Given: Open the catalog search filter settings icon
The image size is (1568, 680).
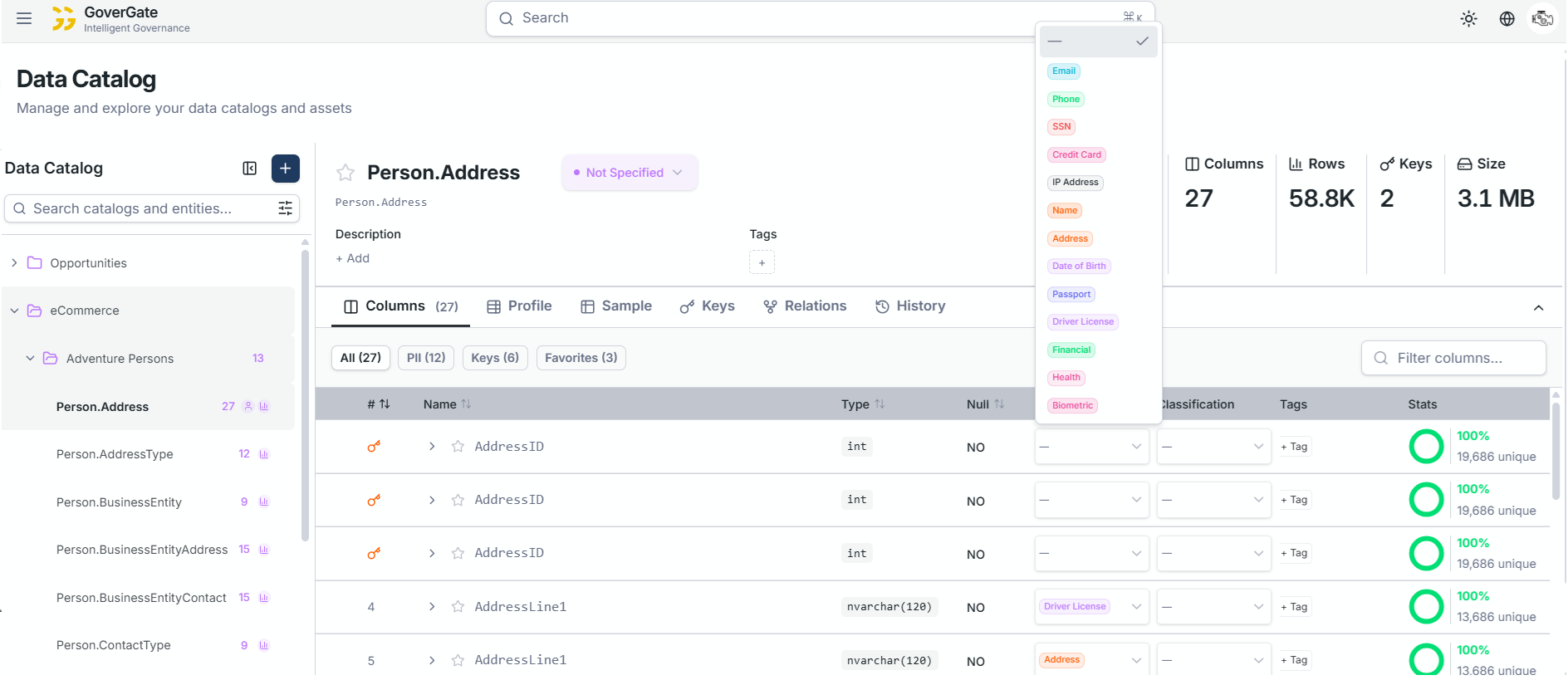Looking at the screenshot, I should pyautogui.click(x=285, y=208).
